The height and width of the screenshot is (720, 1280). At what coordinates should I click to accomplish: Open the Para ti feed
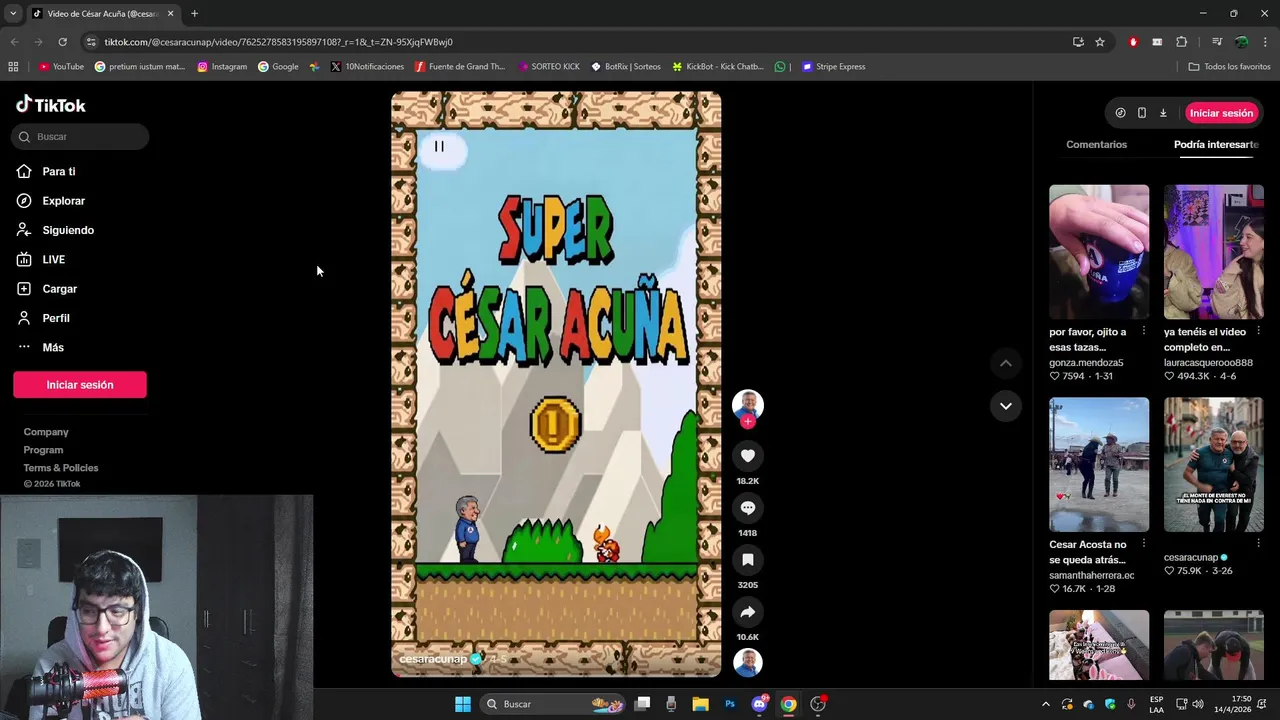[x=59, y=171]
